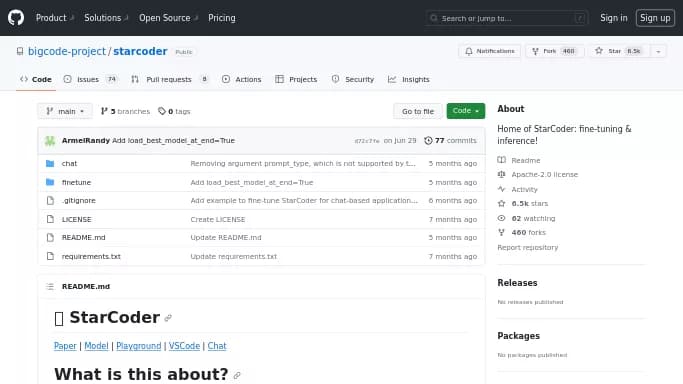The image size is (683, 384).
Task: Click the Notifications bell button
Action: coord(490,51)
